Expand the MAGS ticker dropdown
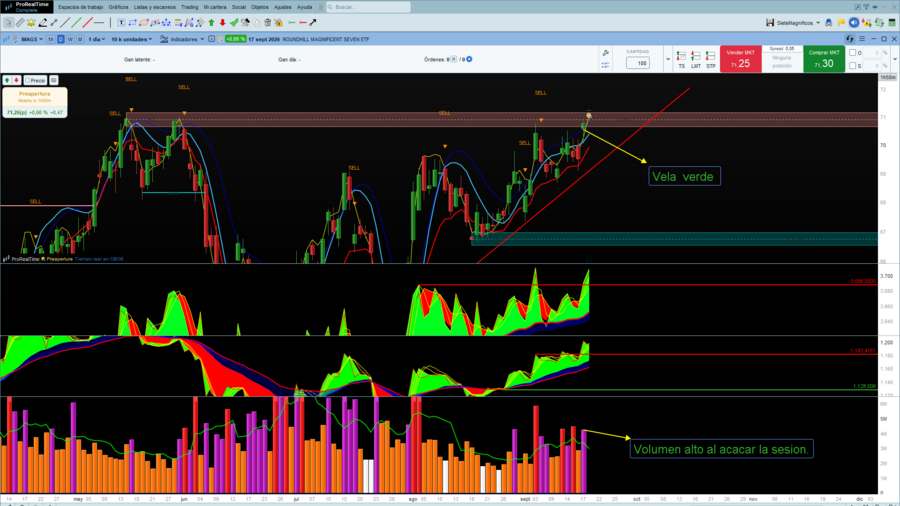This screenshot has height=506, width=900. point(32,39)
